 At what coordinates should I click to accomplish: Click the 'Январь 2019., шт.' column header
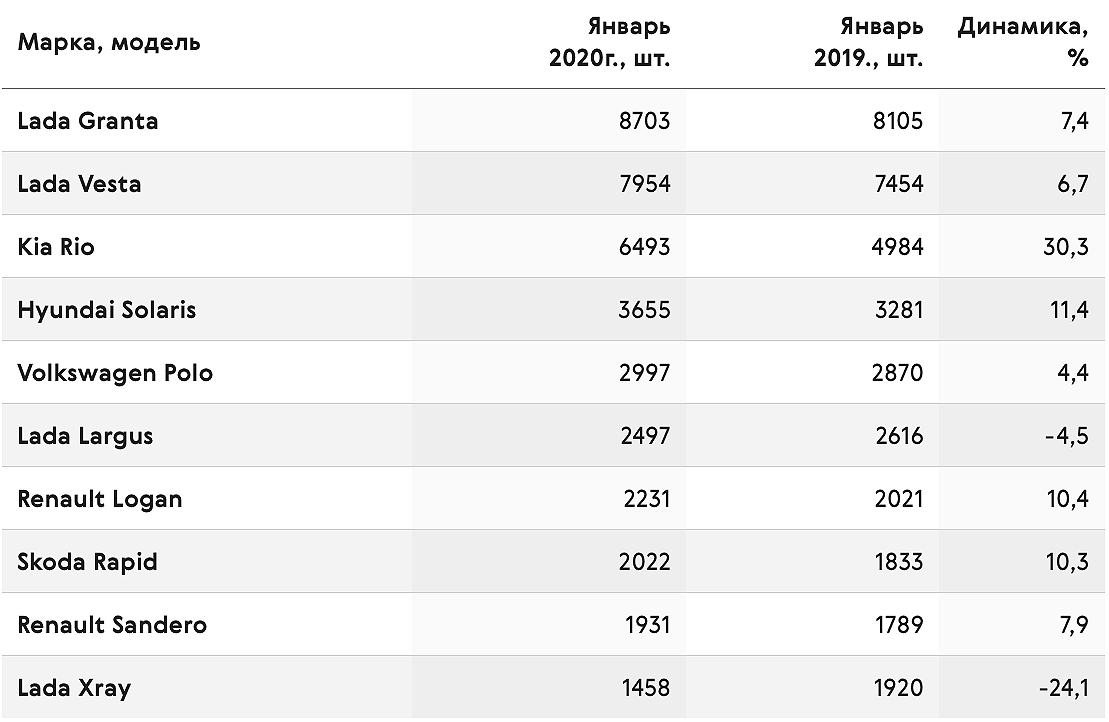pos(868,42)
